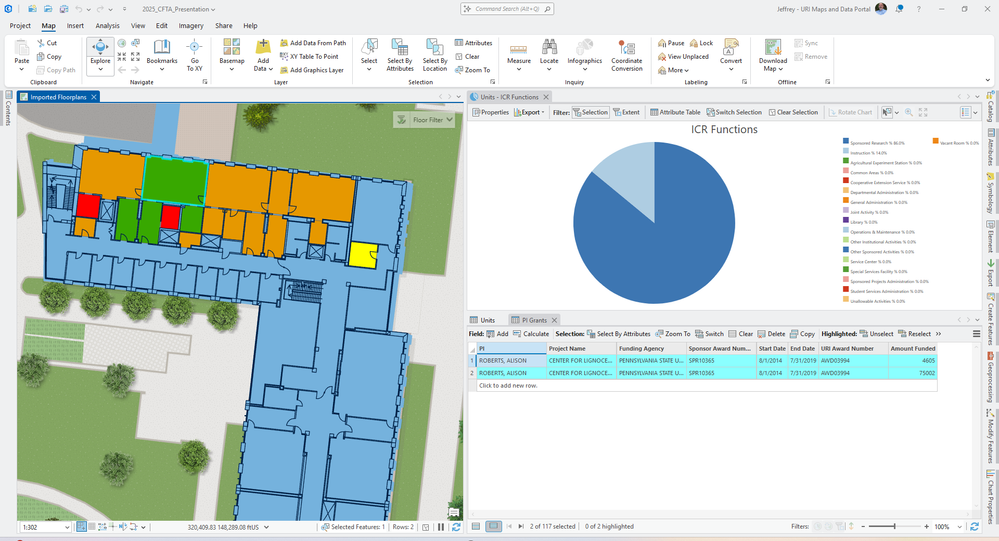Click the Switch Selection chart button
The height and width of the screenshot is (541, 999).
click(x=734, y=112)
